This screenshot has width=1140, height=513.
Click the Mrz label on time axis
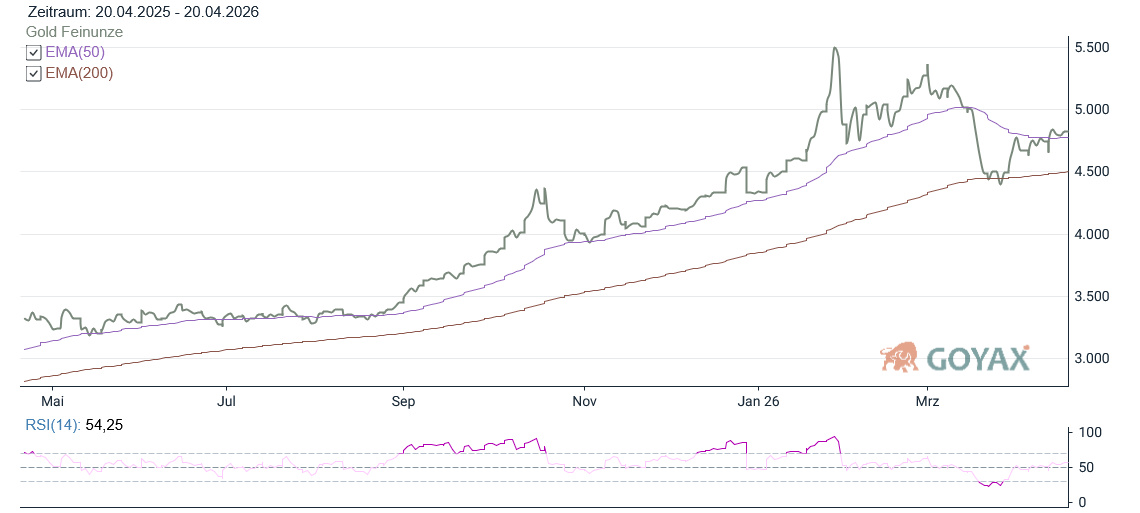point(927,401)
